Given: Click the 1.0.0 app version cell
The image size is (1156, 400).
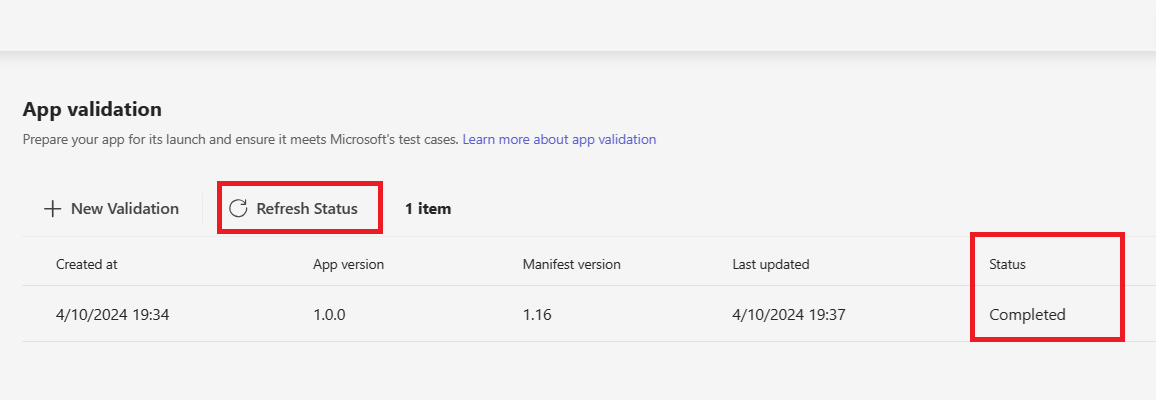Looking at the screenshot, I should point(331,314).
